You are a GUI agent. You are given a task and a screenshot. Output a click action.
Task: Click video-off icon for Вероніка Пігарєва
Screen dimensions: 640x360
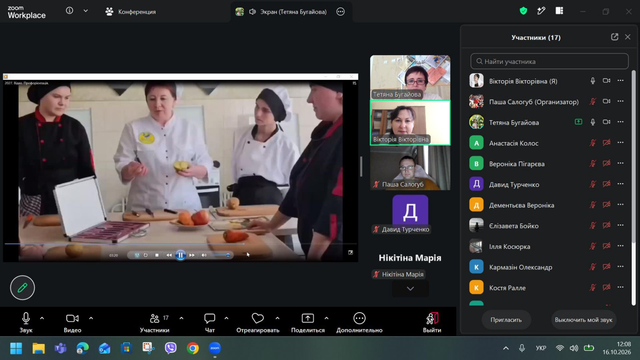click(x=607, y=163)
